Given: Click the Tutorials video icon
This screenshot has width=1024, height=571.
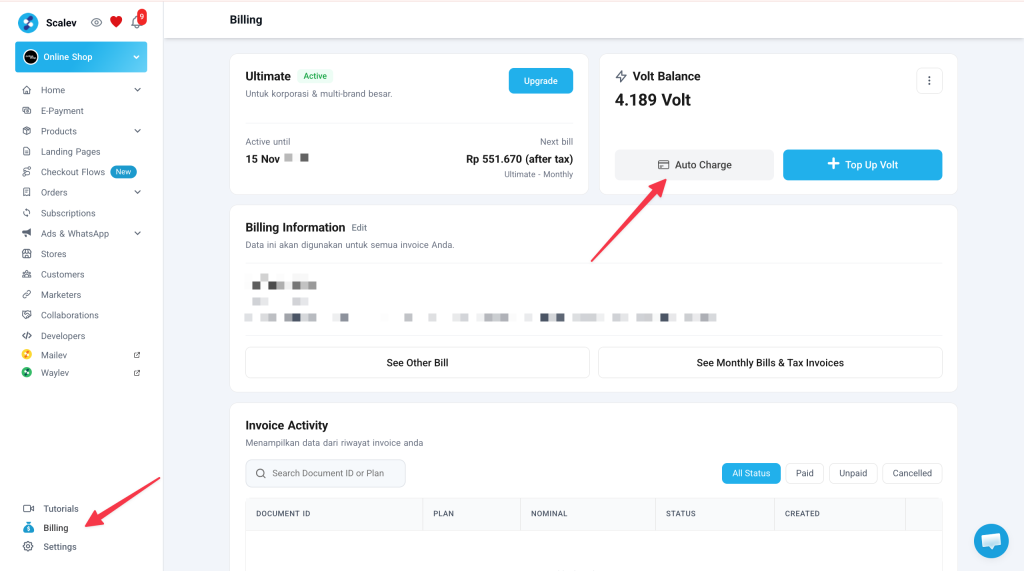Looking at the screenshot, I should [x=28, y=508].
